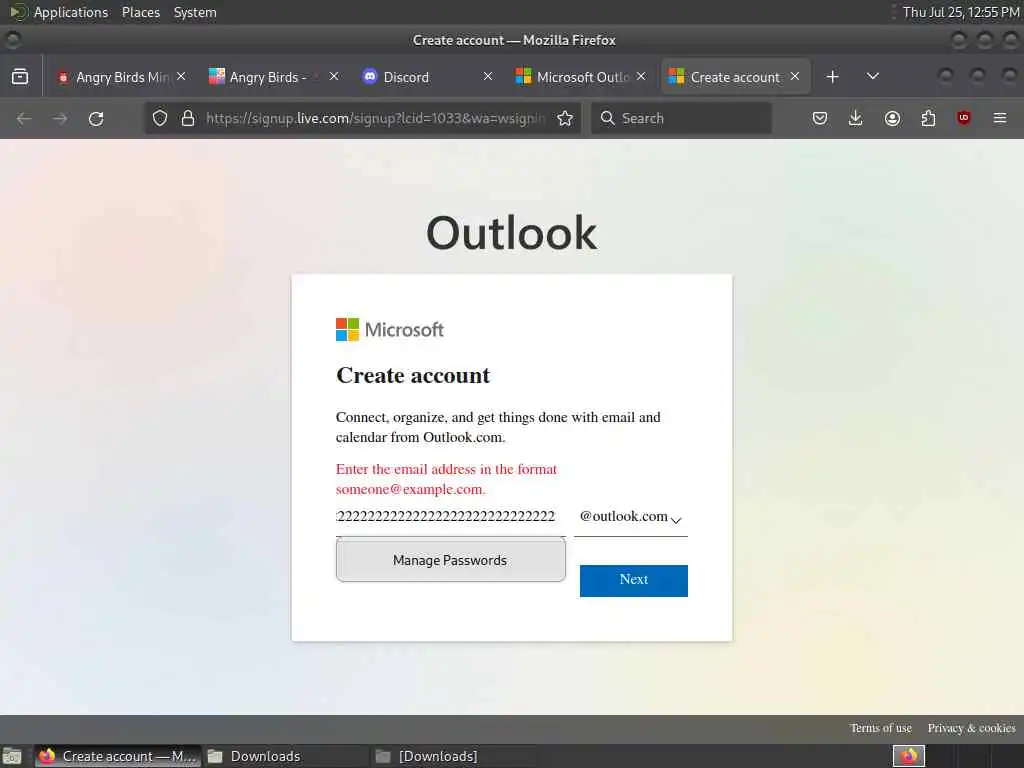The width and height of the screenshot is (1024, 768).
Task: Click the Firefox View icon in tab bar
Action: click(20, 76)
